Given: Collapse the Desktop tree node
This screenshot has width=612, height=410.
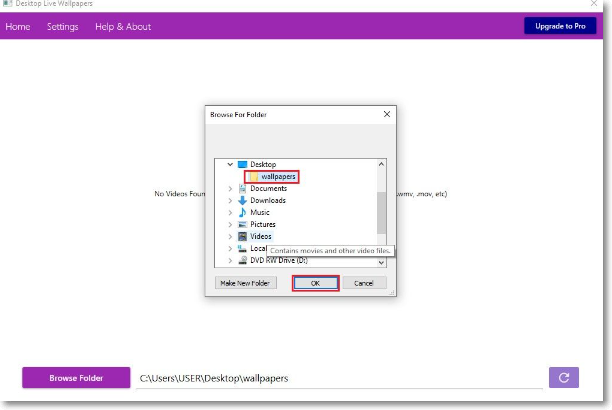Looking at the screenshot, I should tap(230, 164).
